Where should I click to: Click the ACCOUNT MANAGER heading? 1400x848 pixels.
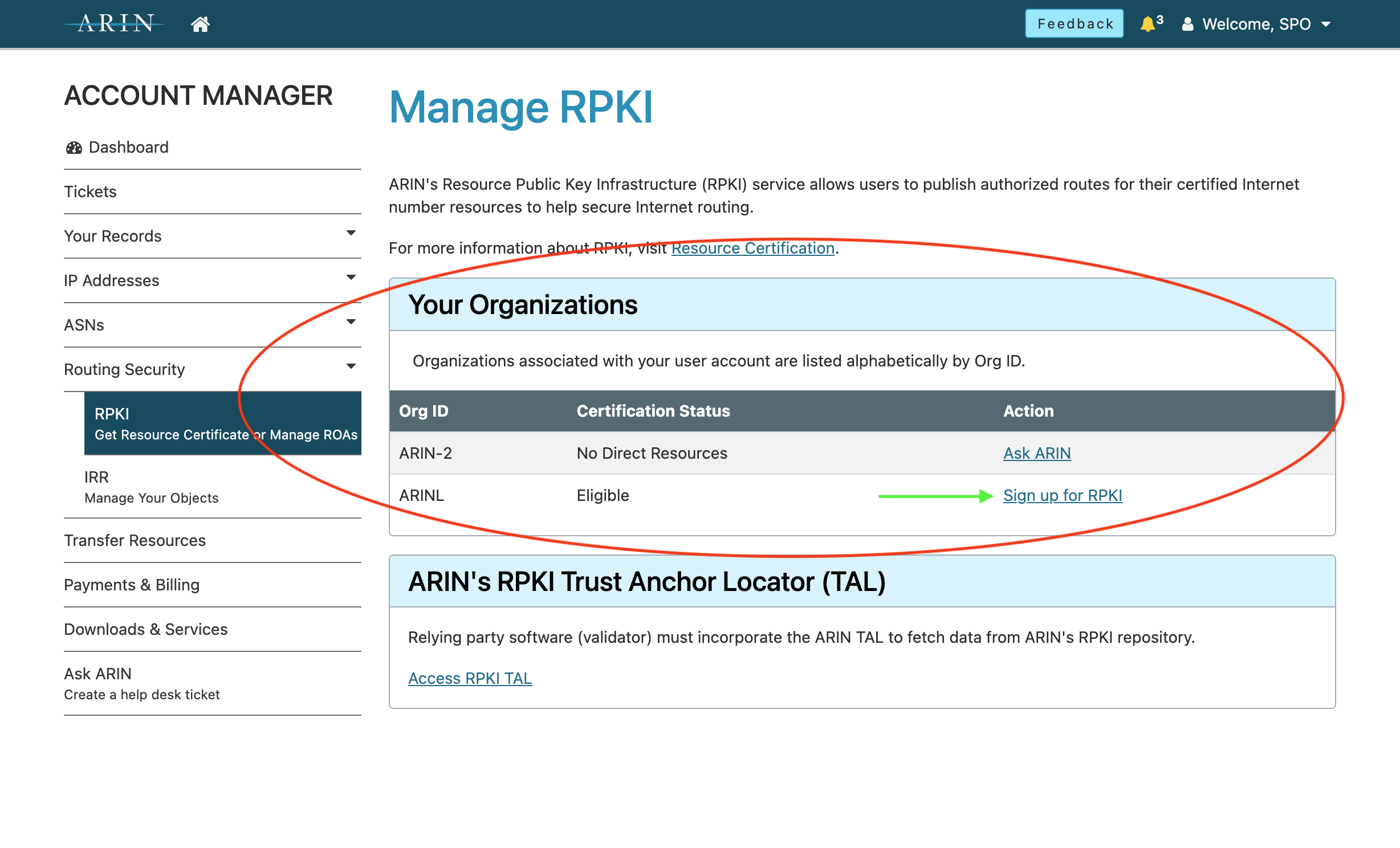pyautogui.click(x=198, y=95)
